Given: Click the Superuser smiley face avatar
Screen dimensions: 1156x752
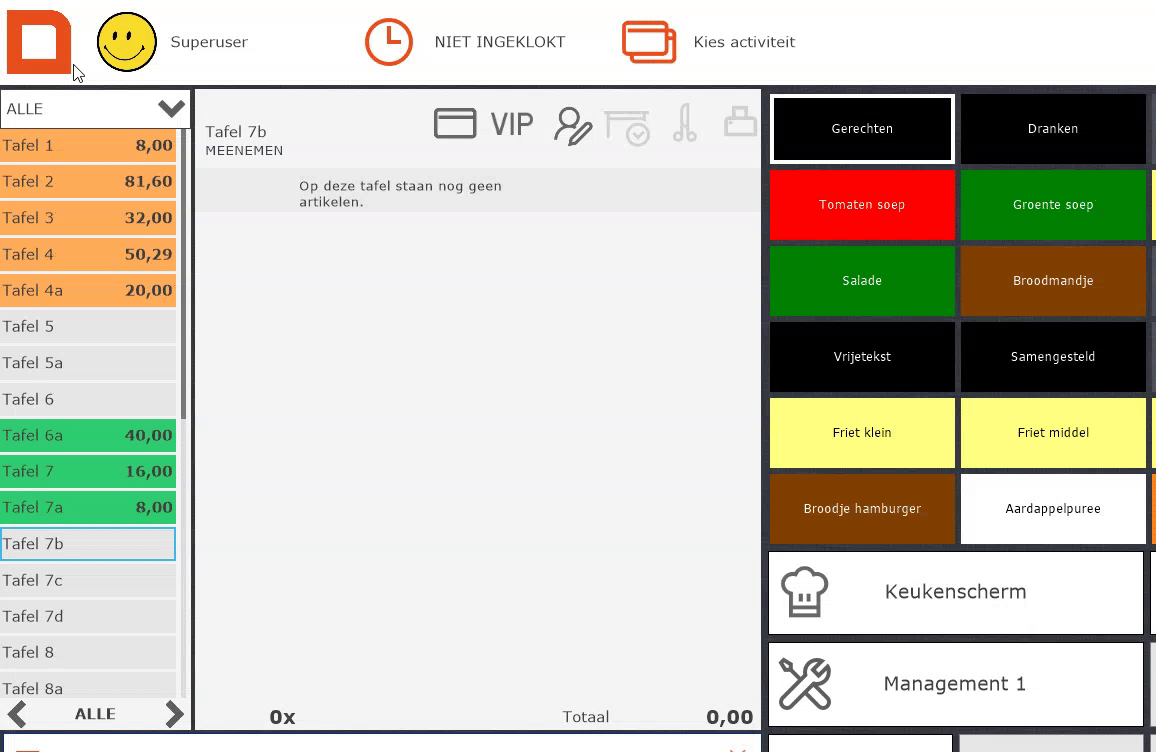Looking at the screenshot, I should pos(127,42).
